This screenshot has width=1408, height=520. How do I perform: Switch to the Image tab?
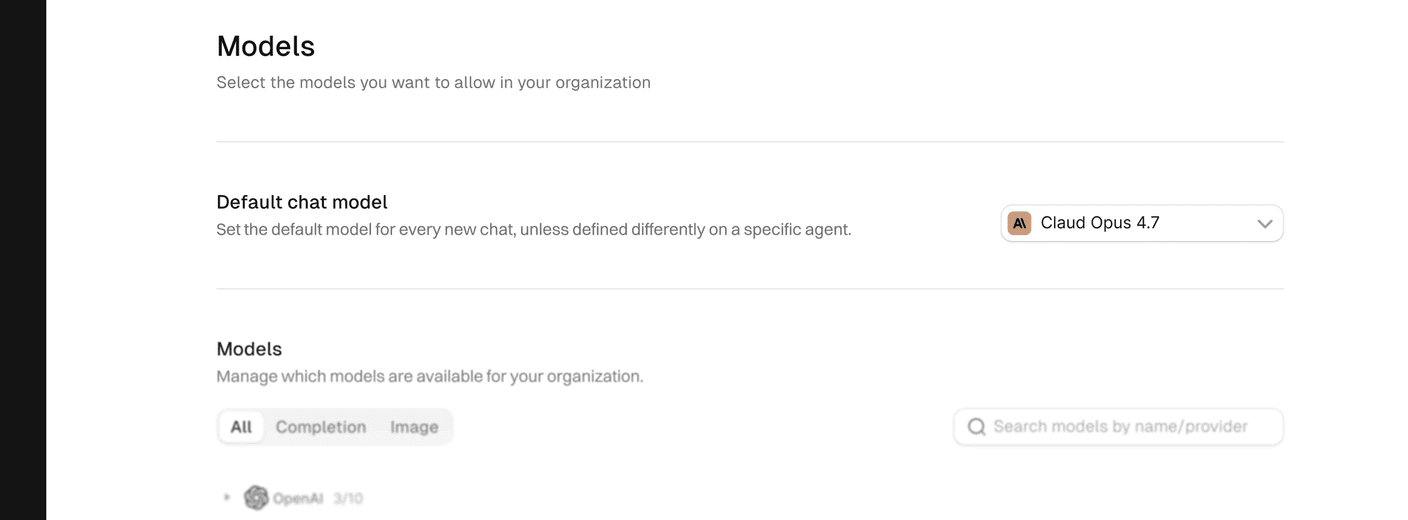[x=414, y=427]
